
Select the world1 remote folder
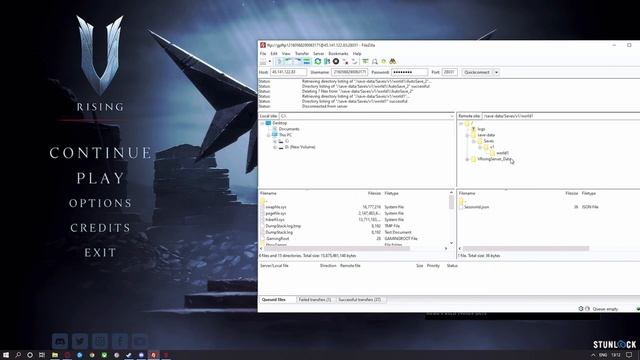pyautogui.click(x=502, y=153)
